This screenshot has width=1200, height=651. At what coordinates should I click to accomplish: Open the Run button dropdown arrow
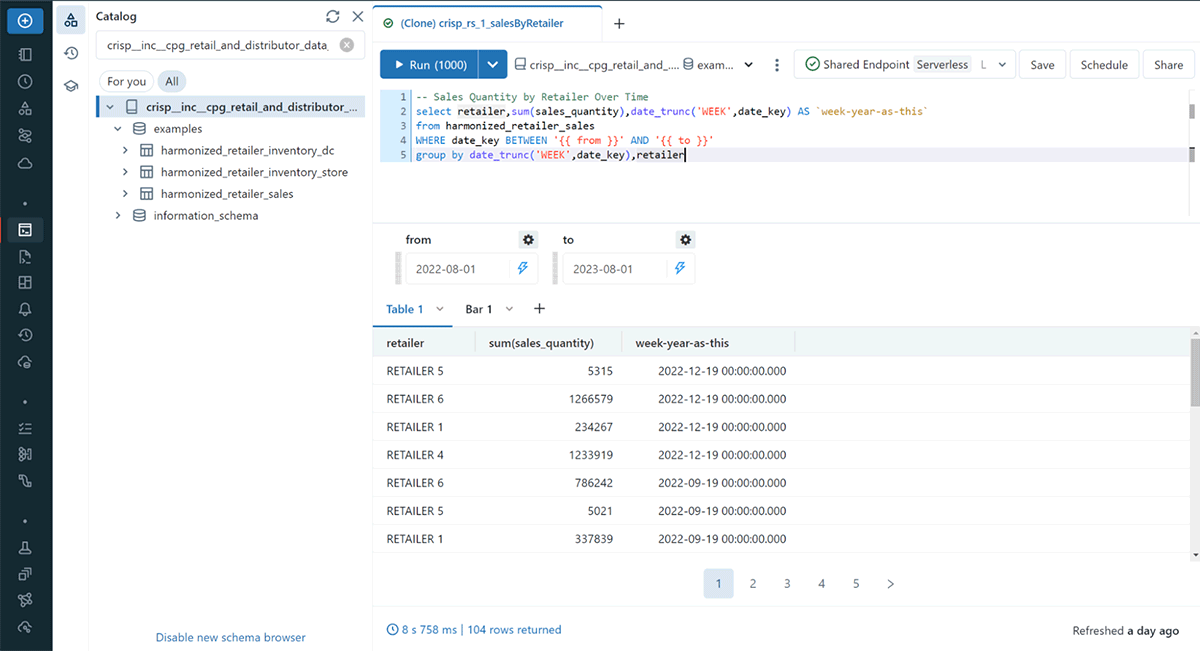pos(492,65)
